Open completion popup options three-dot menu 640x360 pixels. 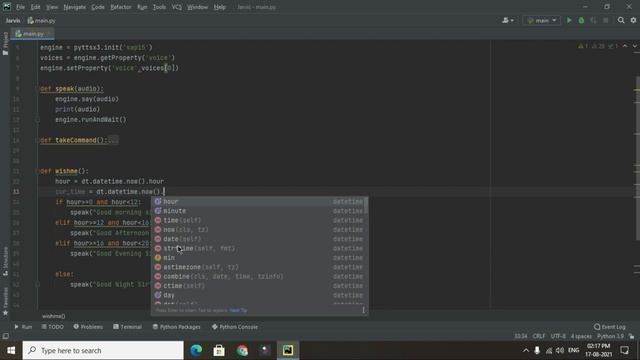(x=363, y=310)
